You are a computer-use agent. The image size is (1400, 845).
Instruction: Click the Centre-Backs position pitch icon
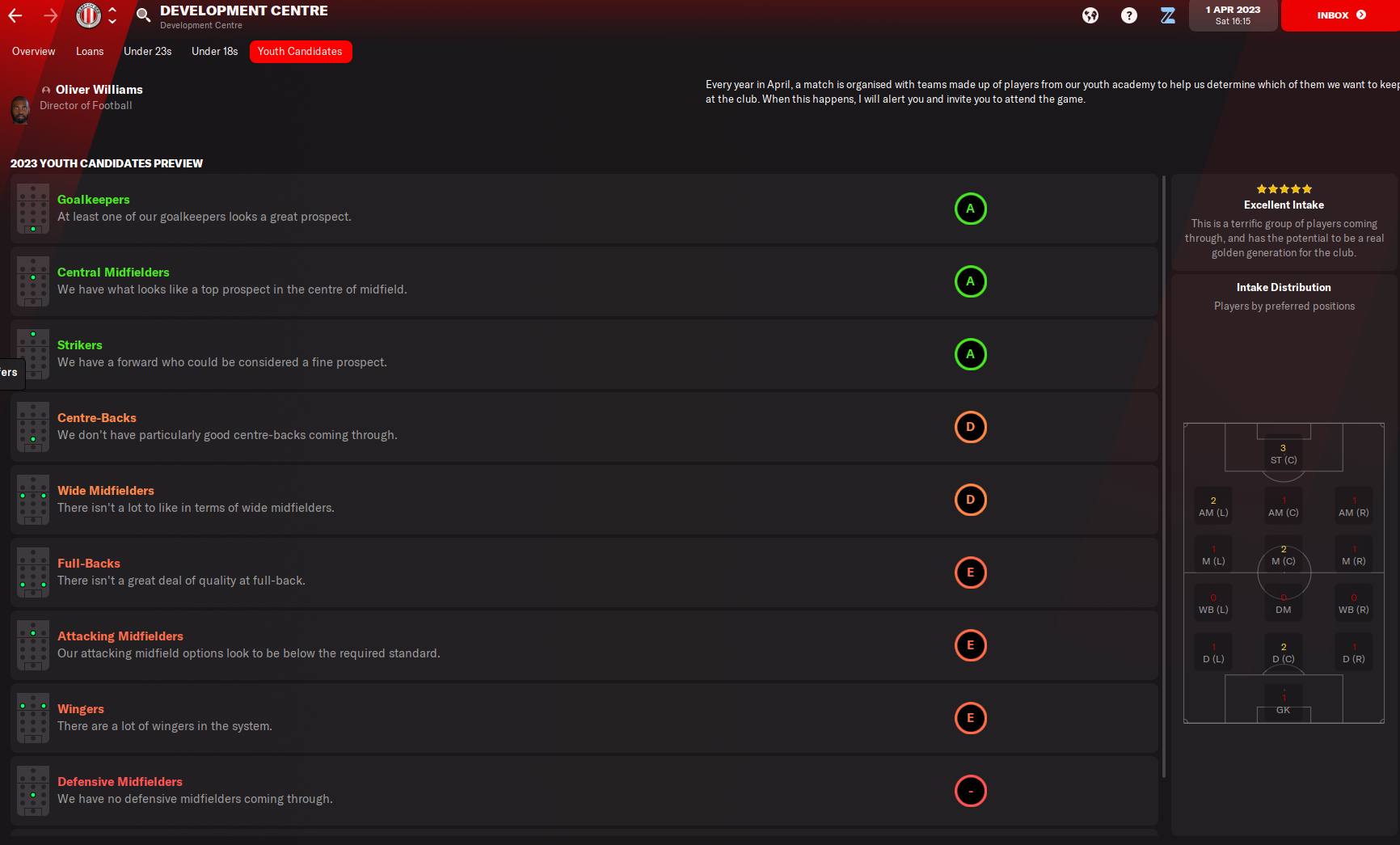pyautogui.click(x=33, y=427)
